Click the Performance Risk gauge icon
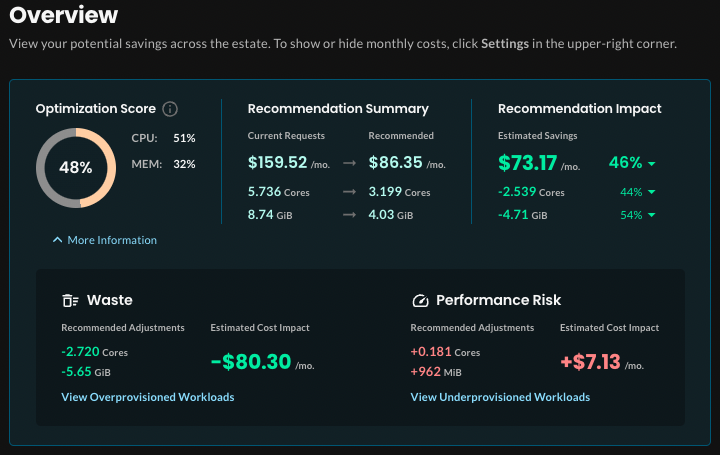 420,300
